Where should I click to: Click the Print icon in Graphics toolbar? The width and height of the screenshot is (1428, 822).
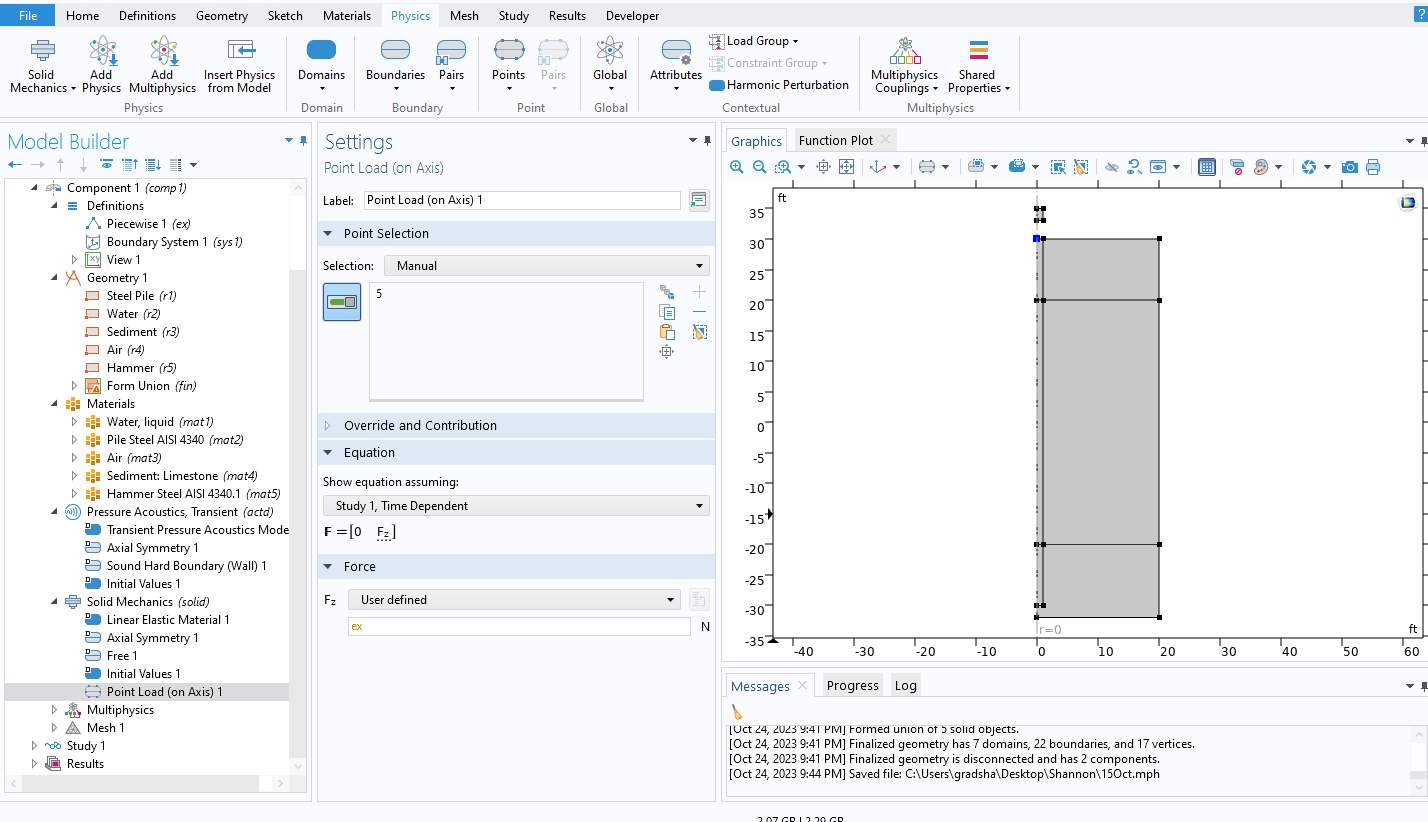(x=1373, y=167)
